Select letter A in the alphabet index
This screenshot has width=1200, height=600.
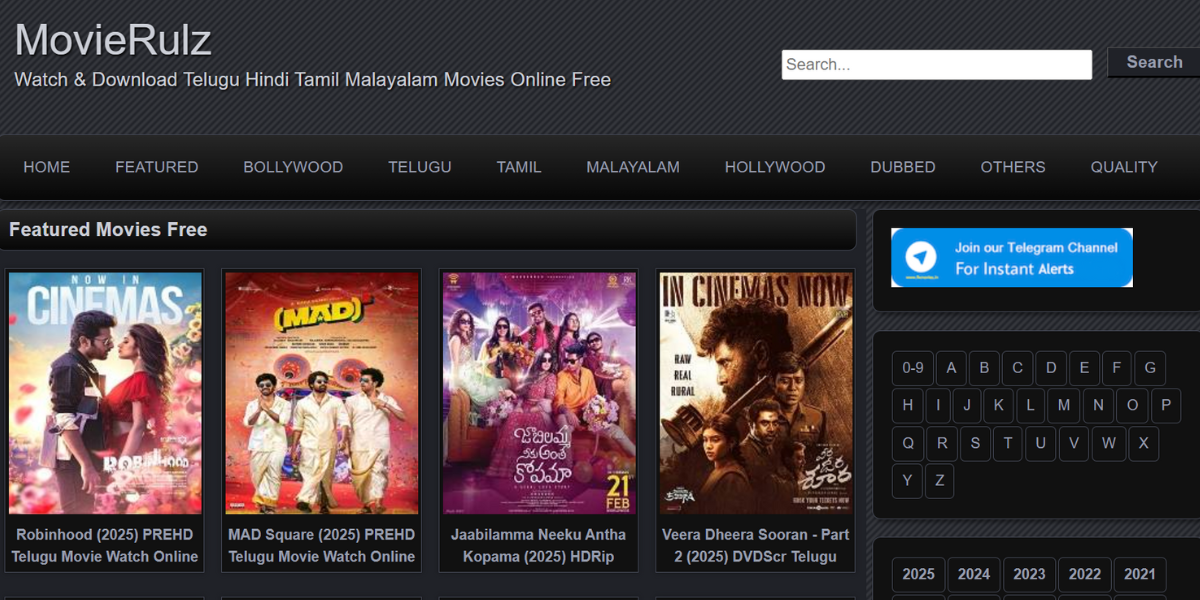(x=951, y=368)
